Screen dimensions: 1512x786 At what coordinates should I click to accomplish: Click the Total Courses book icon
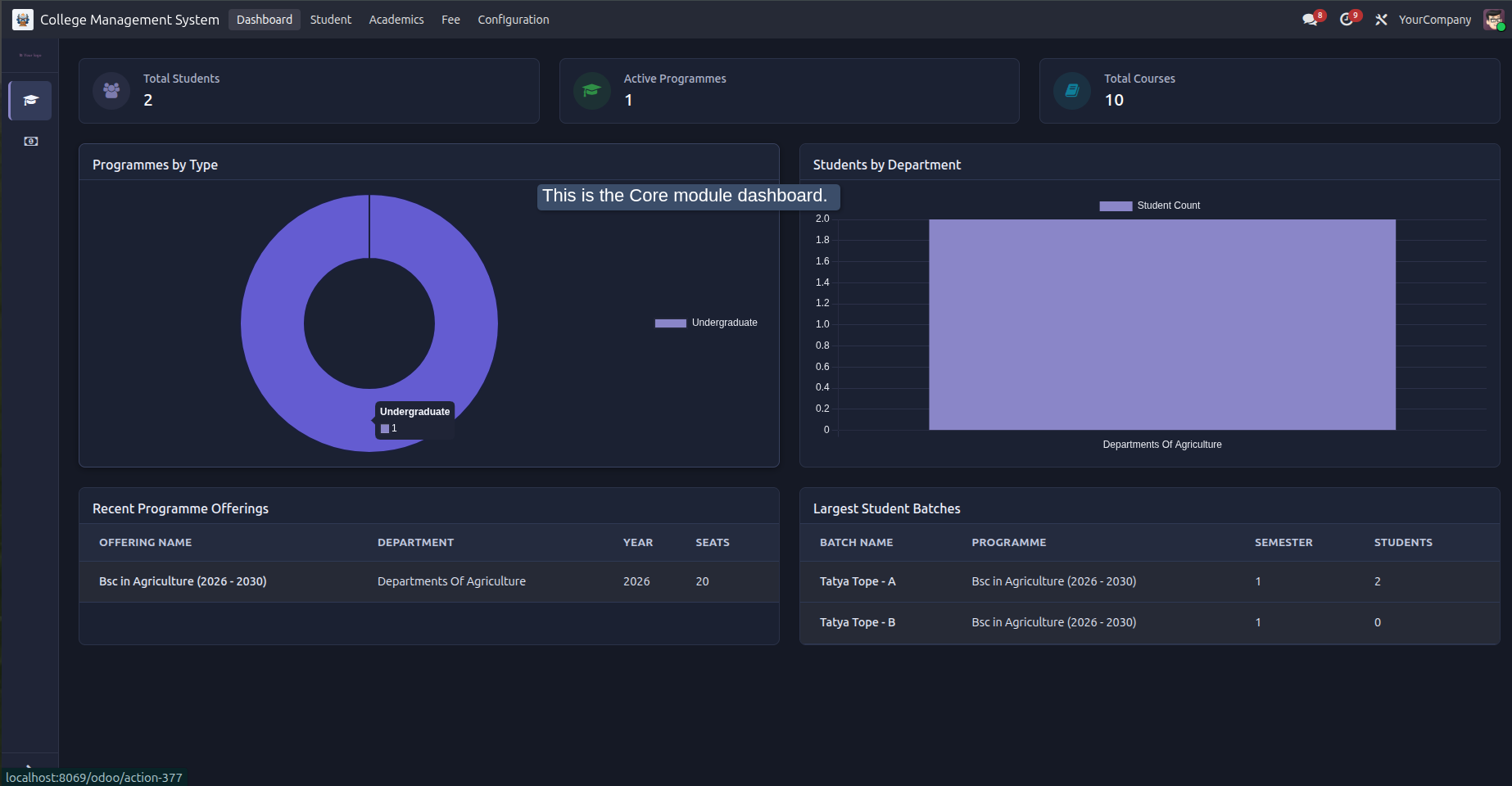1071,91
